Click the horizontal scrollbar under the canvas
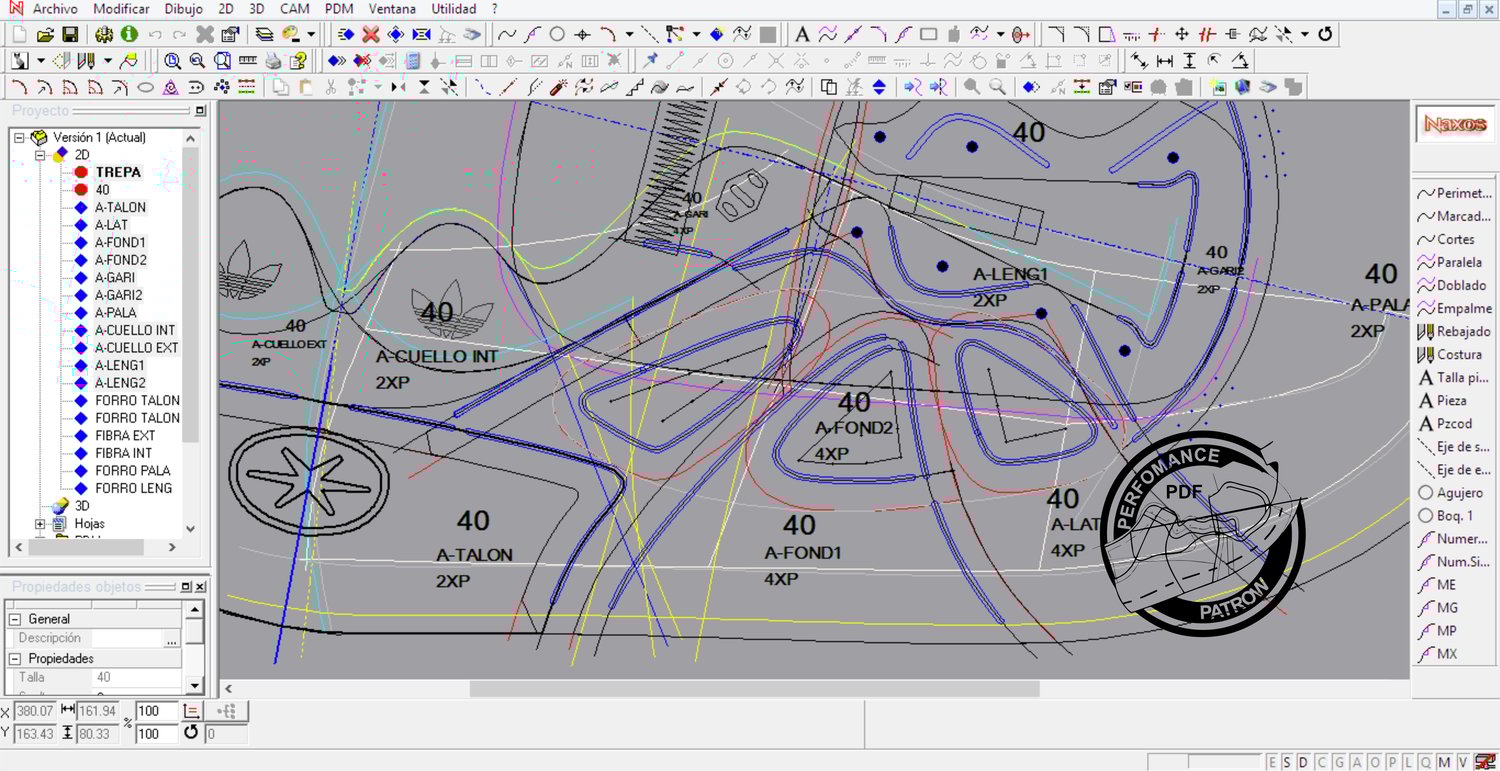Screen dimensions: 1500x771 (754, 689)
